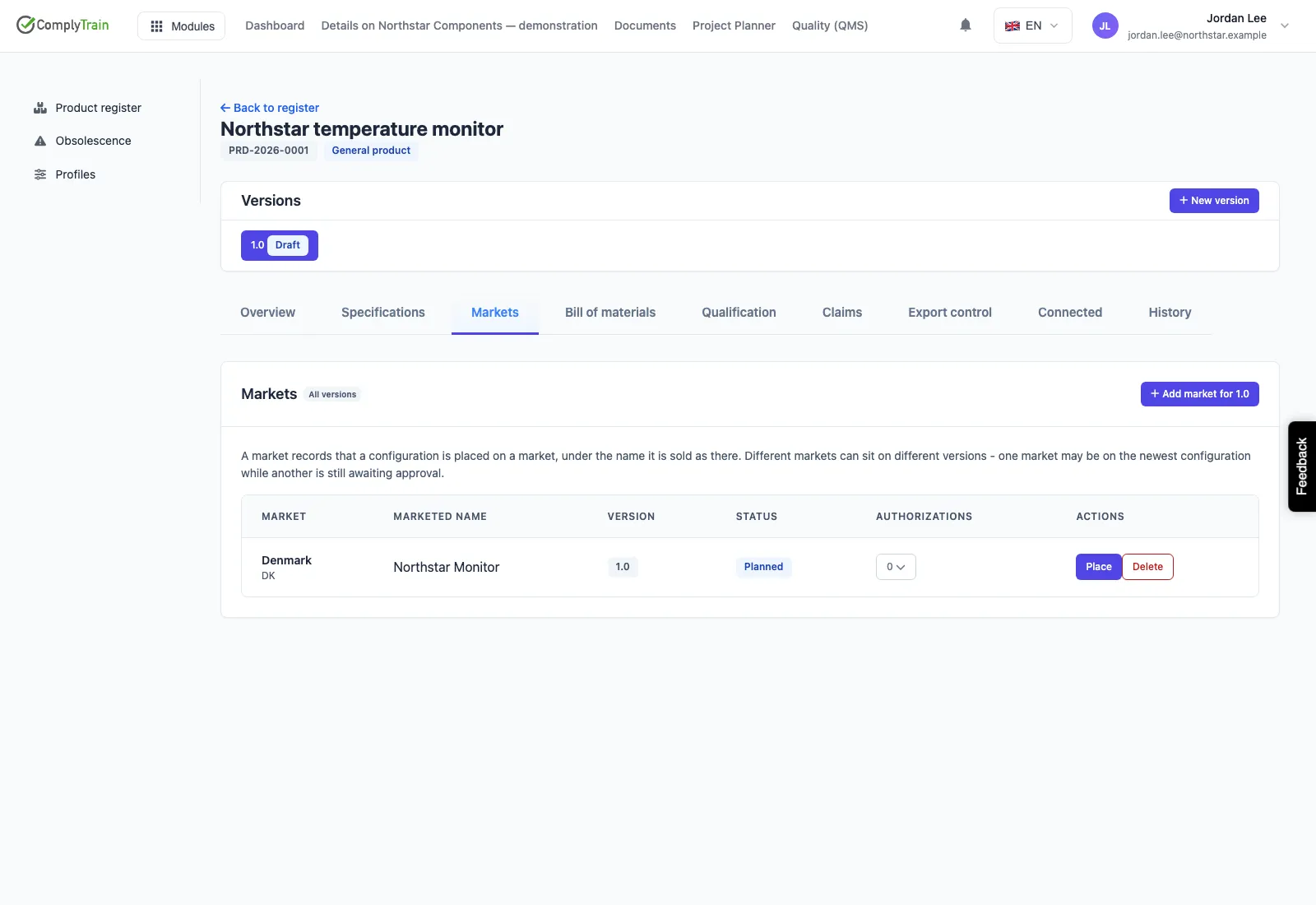Open Documents in top navigation
Image resolution: width=1316 pixels, height=905 pixels.
pyautogui.click(x=645, y=26)
